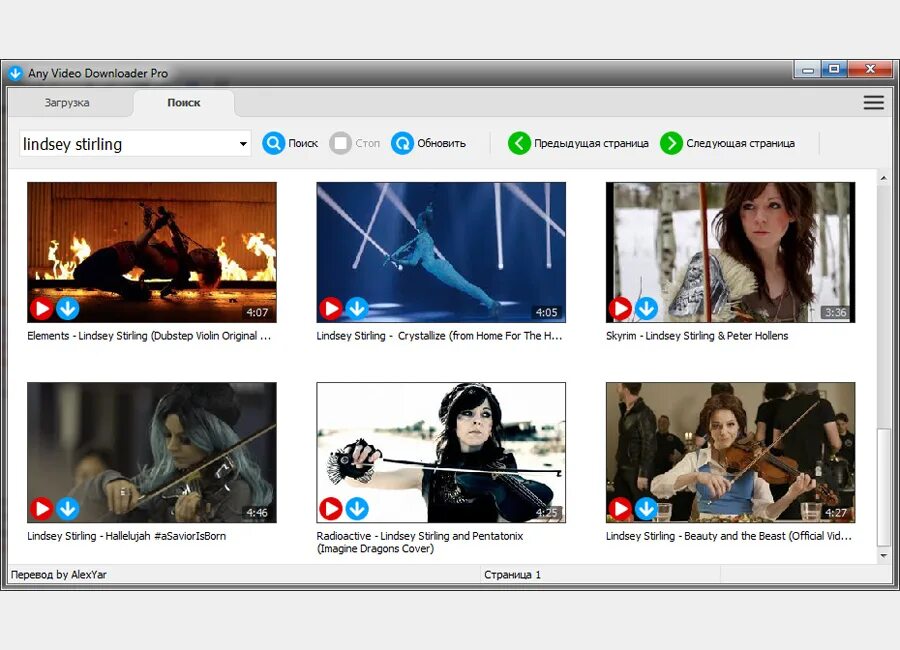The height and width of the screenshot is (650, 900).
Task: Download the Radioactive video
Action: click(357, 509)
